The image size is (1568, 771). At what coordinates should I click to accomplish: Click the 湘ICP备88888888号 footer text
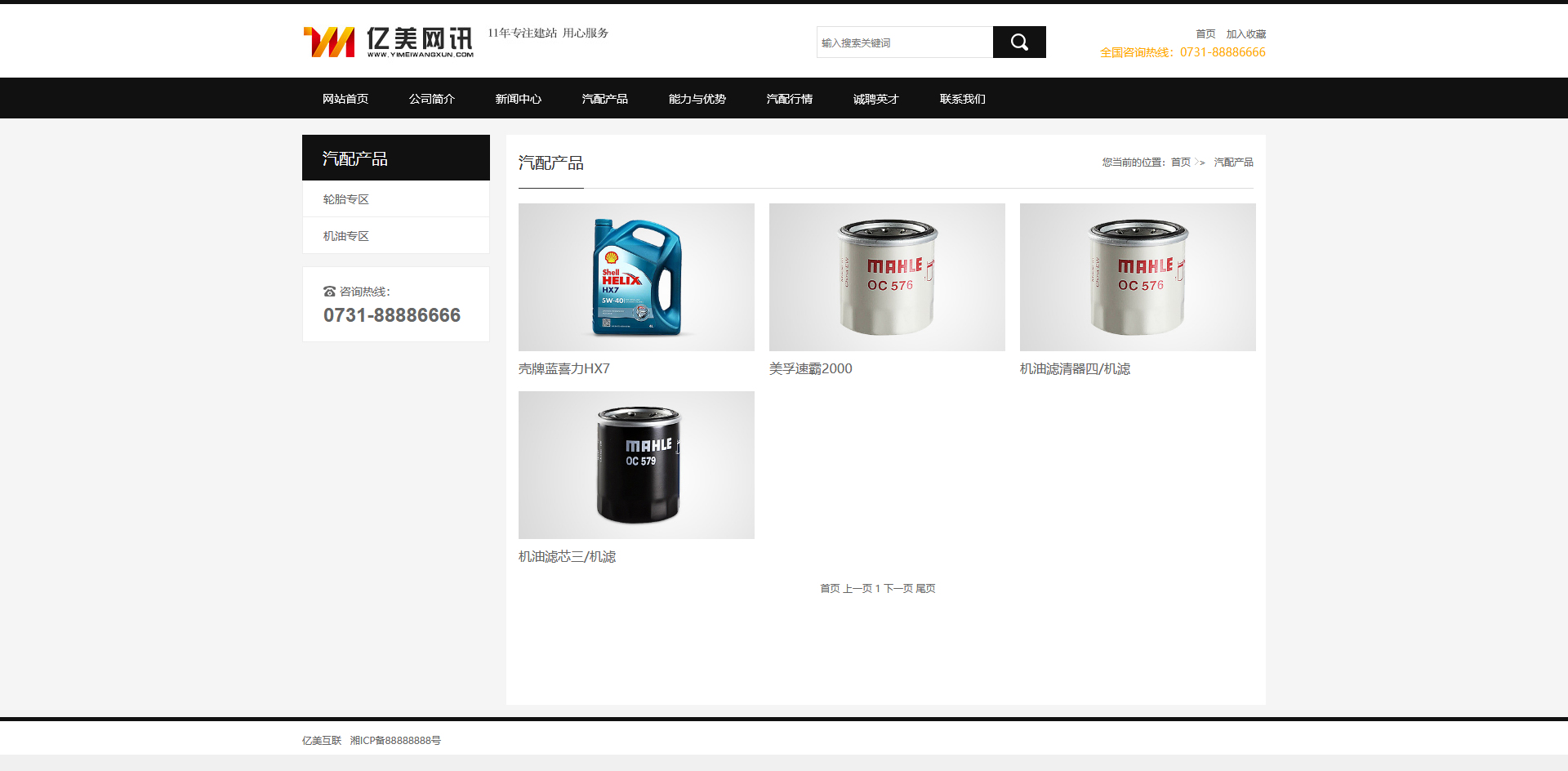(395, 741)
